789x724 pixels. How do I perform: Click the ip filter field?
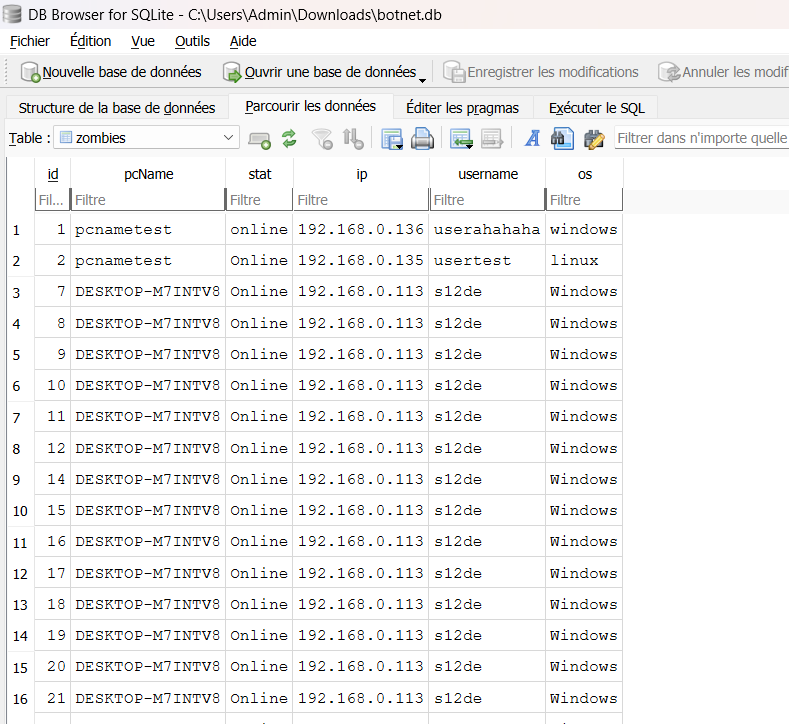point(361,200)
